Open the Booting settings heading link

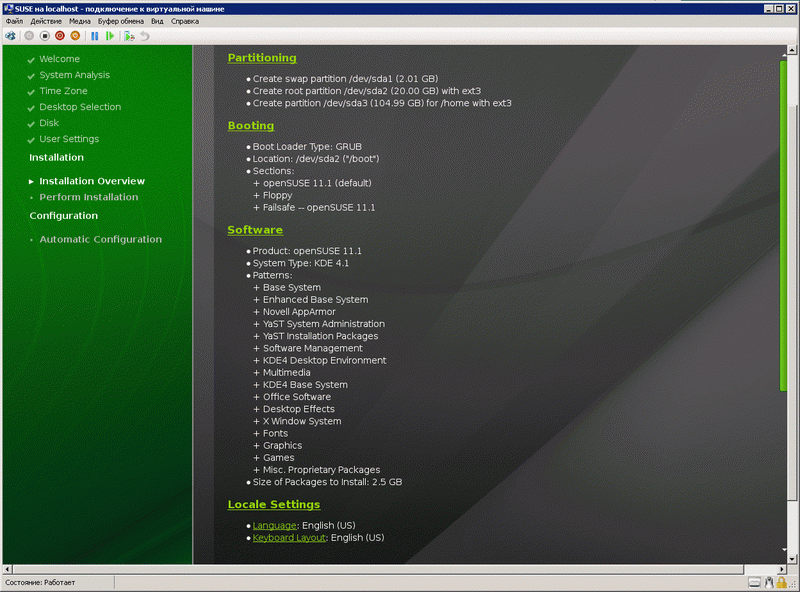(251, 126)
